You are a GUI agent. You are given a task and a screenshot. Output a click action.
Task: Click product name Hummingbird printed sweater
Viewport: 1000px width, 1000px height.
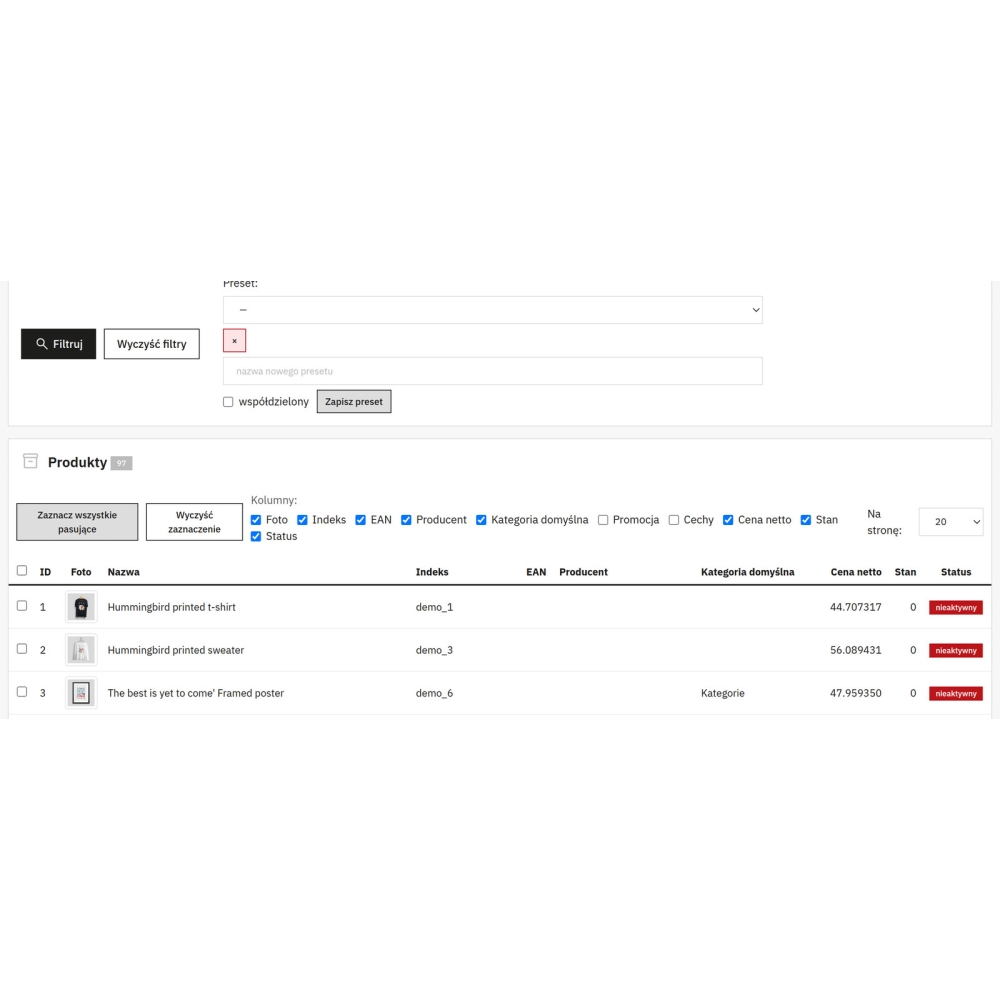coord(176,650)
